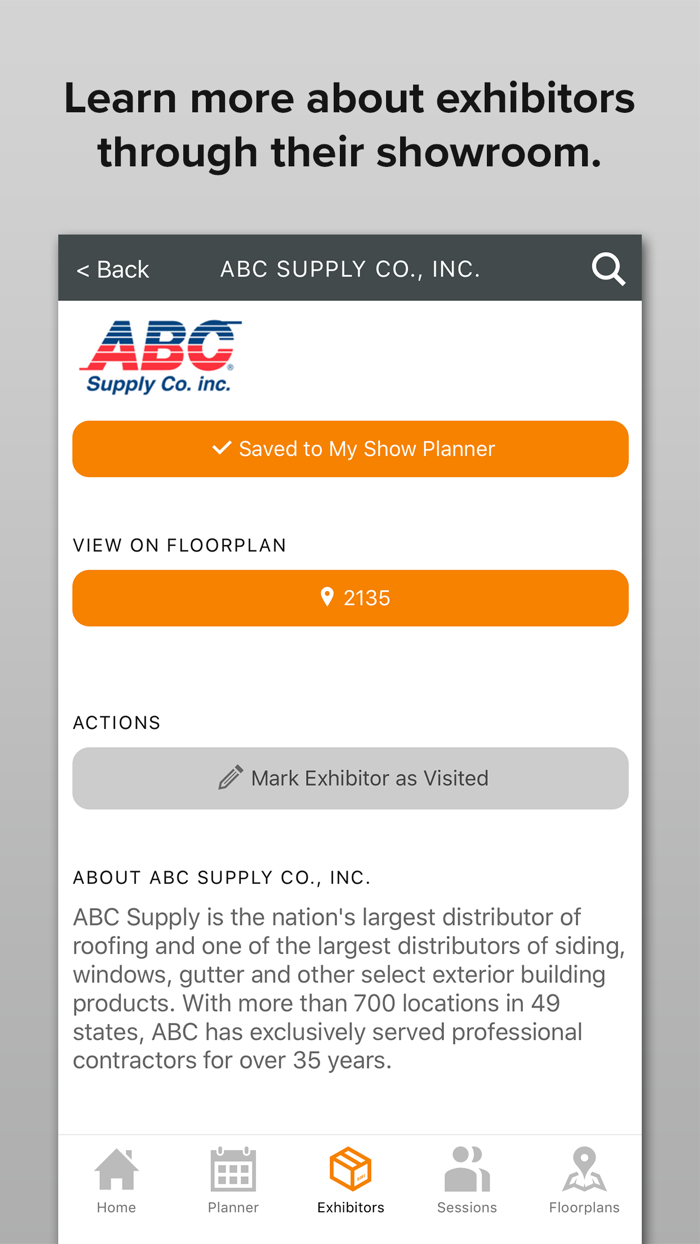This screenshot has width=700, height=1244.
Task: Tap the ABC SUPPLY CO., INC. title text
Action: point(350,268)
